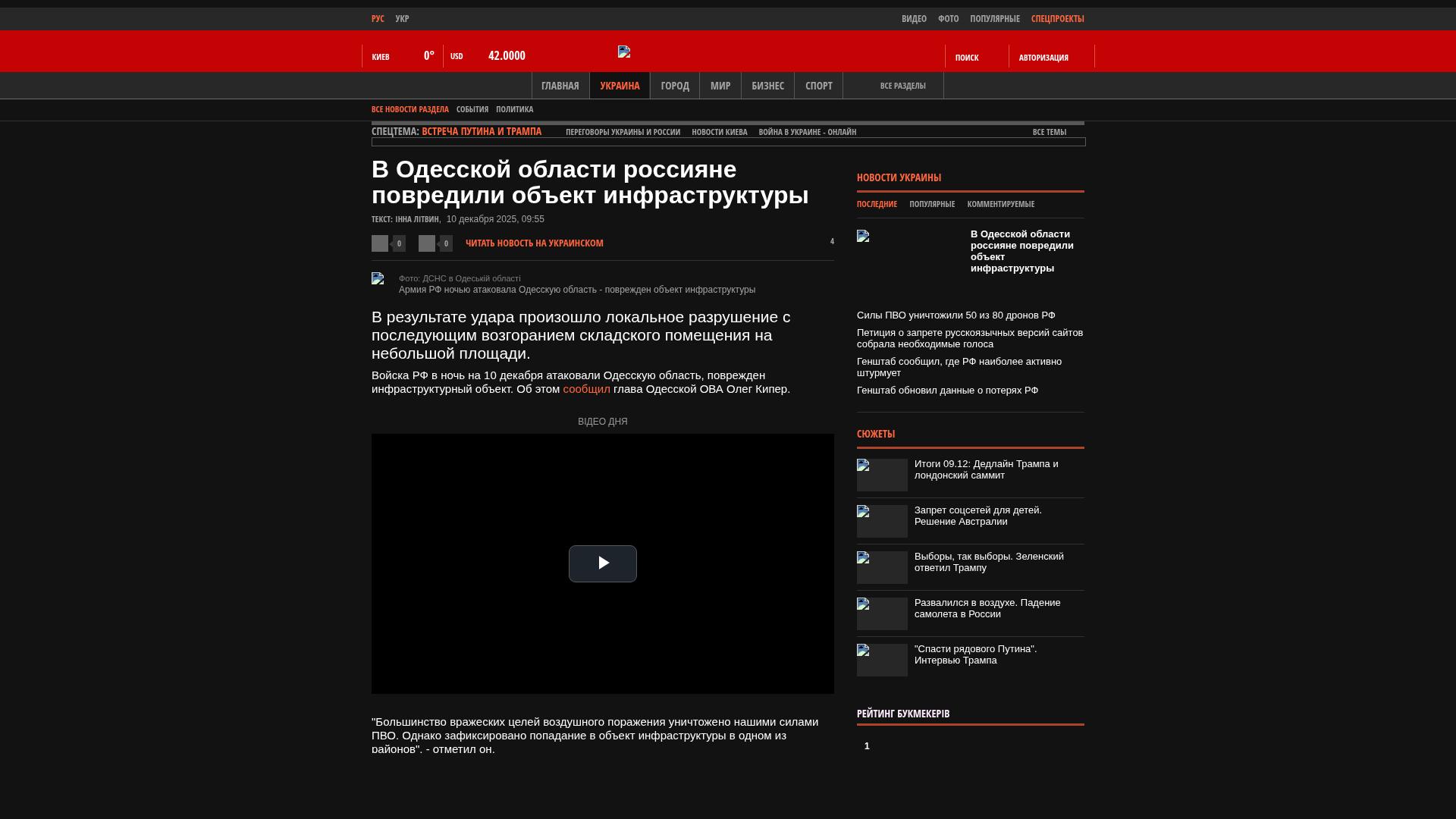The image size is (1456, 819).
Task: Open thumbnail for Запрет соцсетей story
Action: 882,521
